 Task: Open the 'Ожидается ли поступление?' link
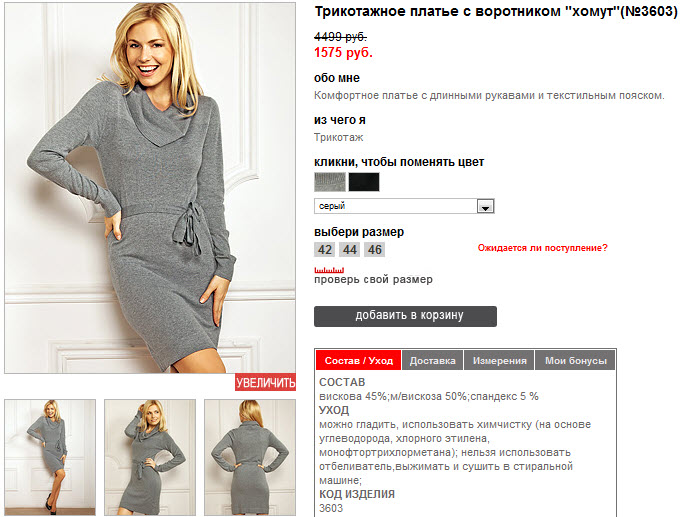tap(542, 248)
